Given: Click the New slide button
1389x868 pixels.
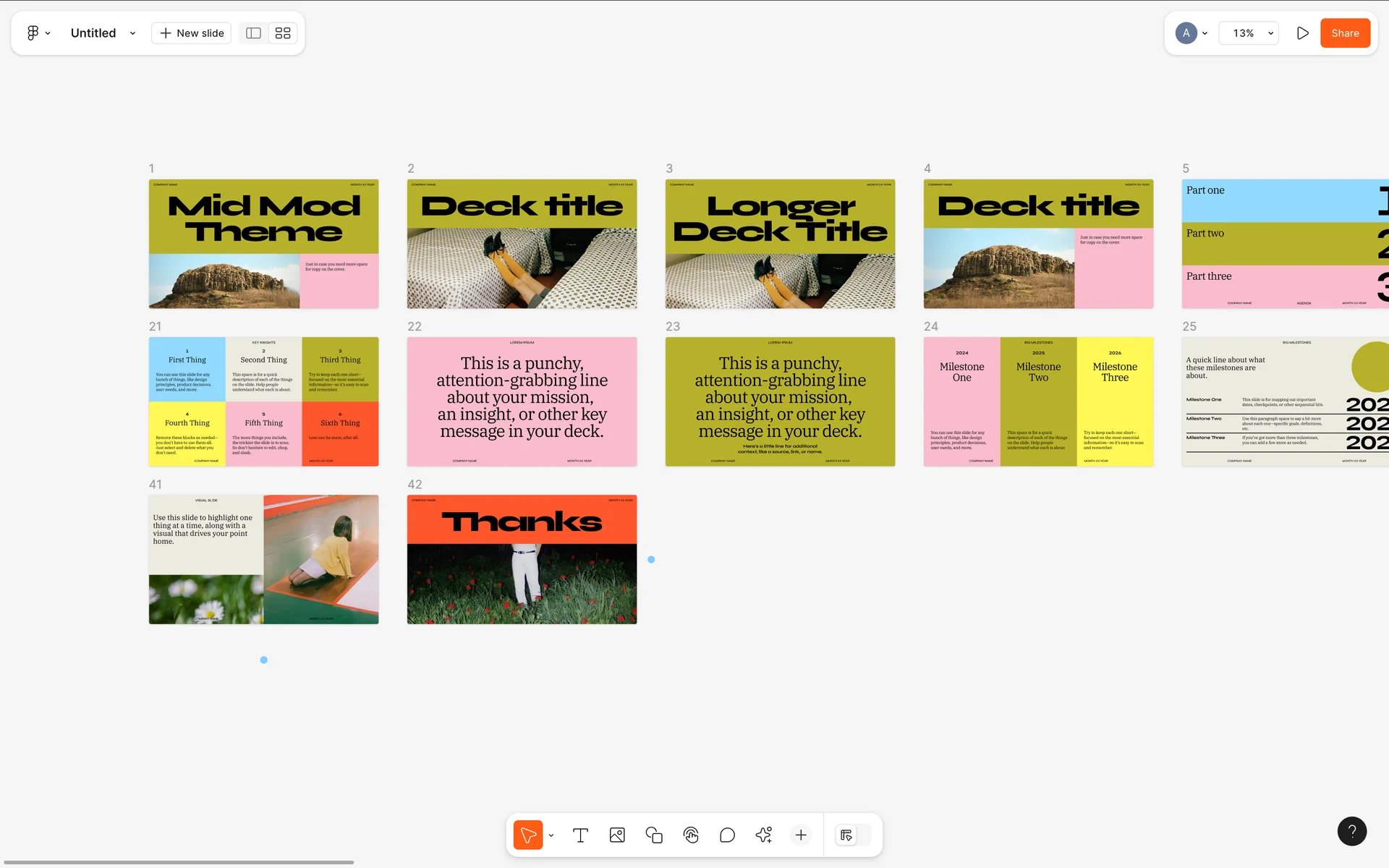Looking at the screenshot, I should [192, 33].
